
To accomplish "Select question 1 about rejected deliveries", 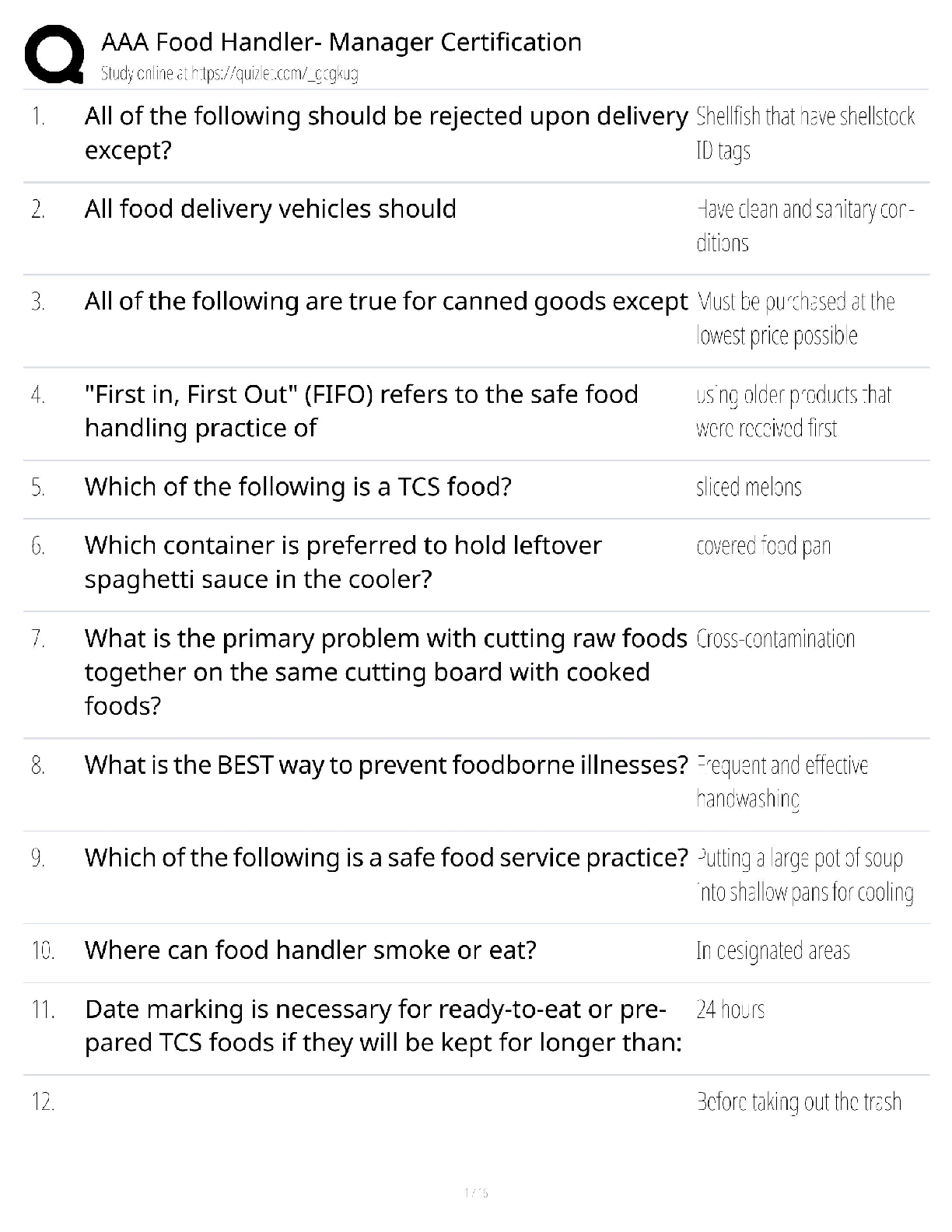I will coord(385,133).
